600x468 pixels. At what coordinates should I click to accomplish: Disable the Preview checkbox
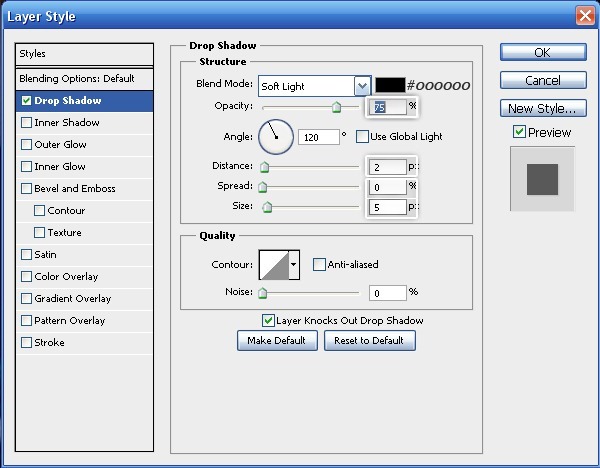(x=518, y=132)
